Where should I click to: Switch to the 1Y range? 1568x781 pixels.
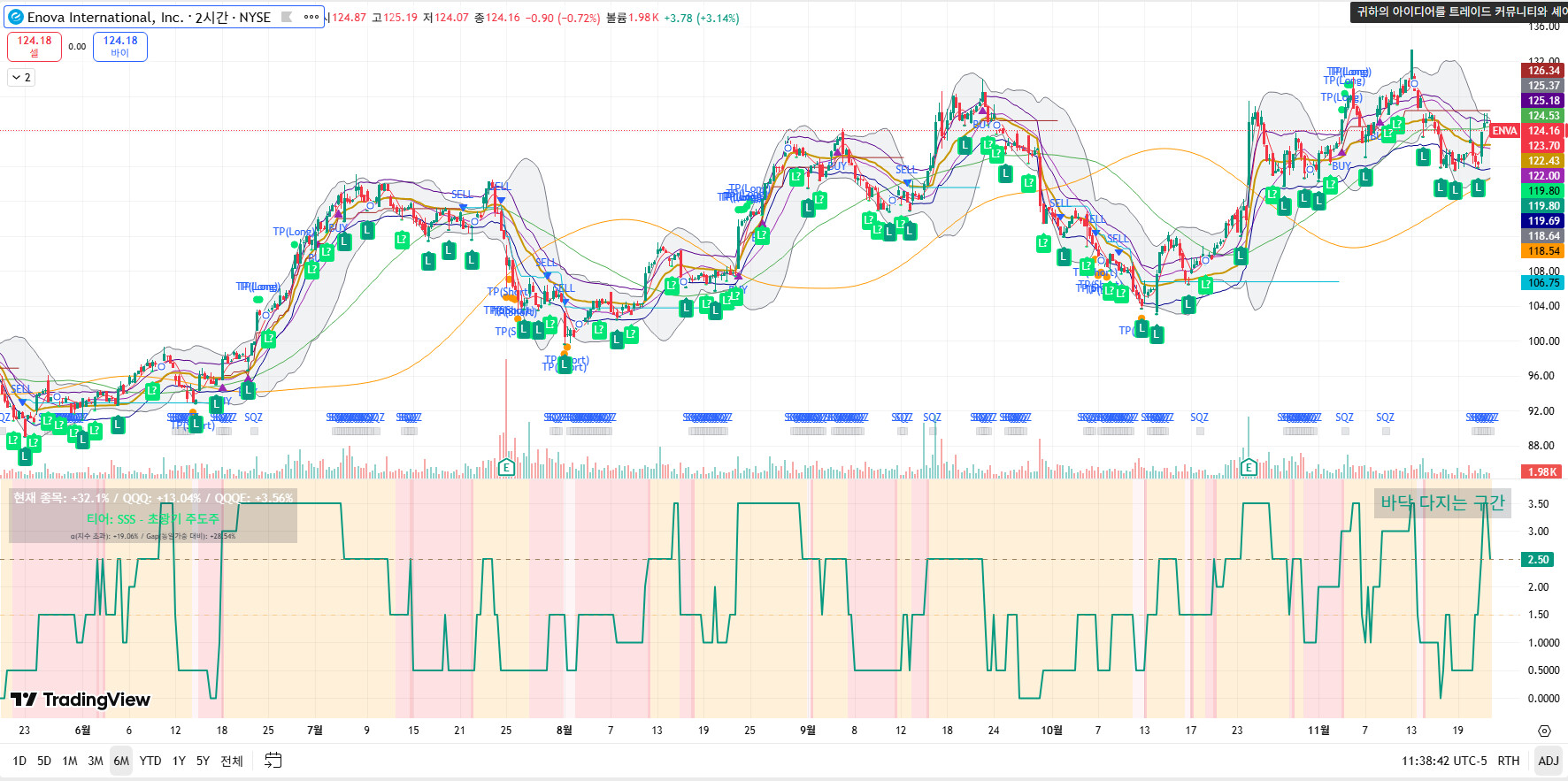(x=179, y=761)
